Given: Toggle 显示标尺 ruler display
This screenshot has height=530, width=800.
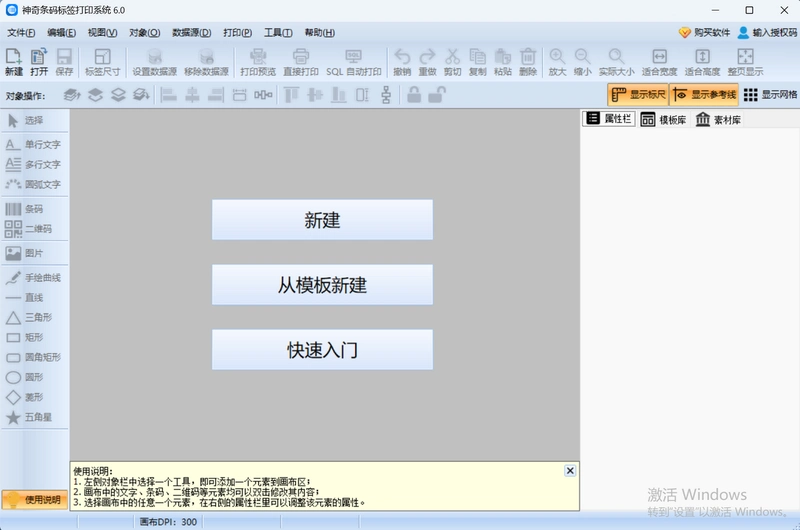Looking at the screenshot, I should pos(638,95).
